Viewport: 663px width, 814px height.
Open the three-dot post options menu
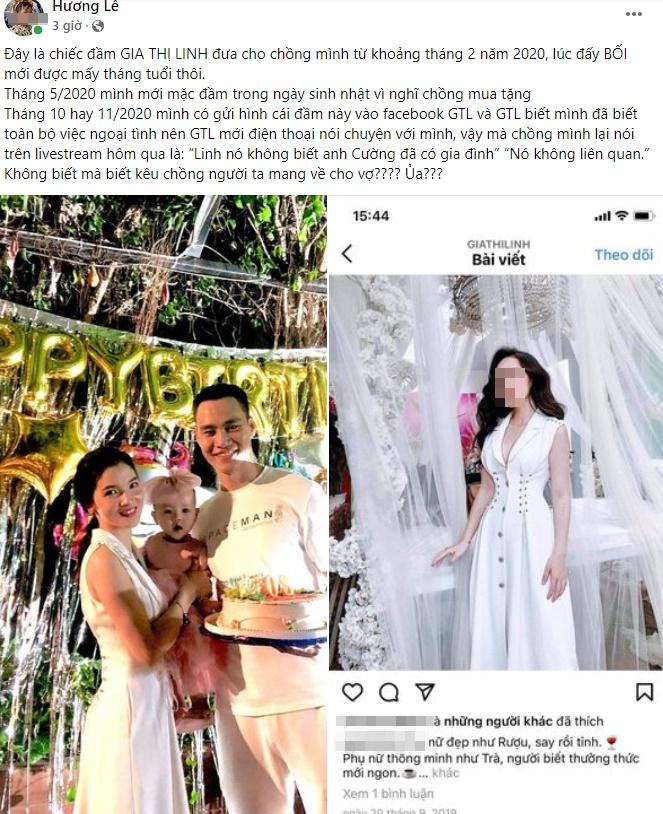tap(634, 14)
